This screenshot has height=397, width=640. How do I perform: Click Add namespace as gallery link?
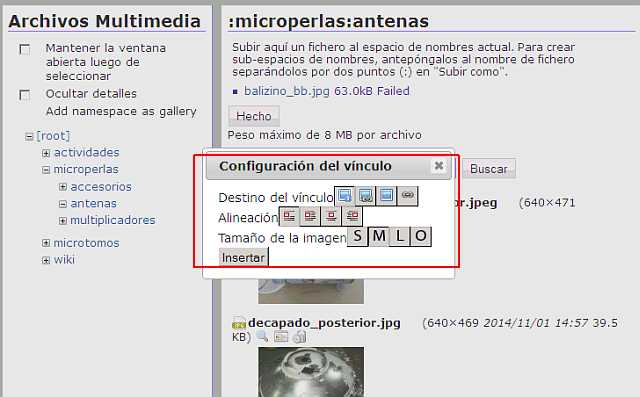point(121,111)
